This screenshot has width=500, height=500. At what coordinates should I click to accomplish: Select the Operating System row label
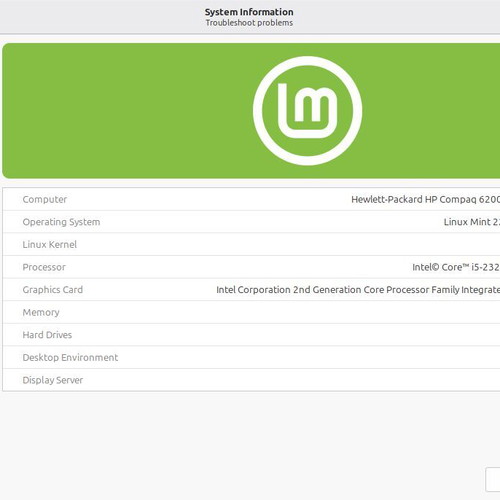(61, 222)
